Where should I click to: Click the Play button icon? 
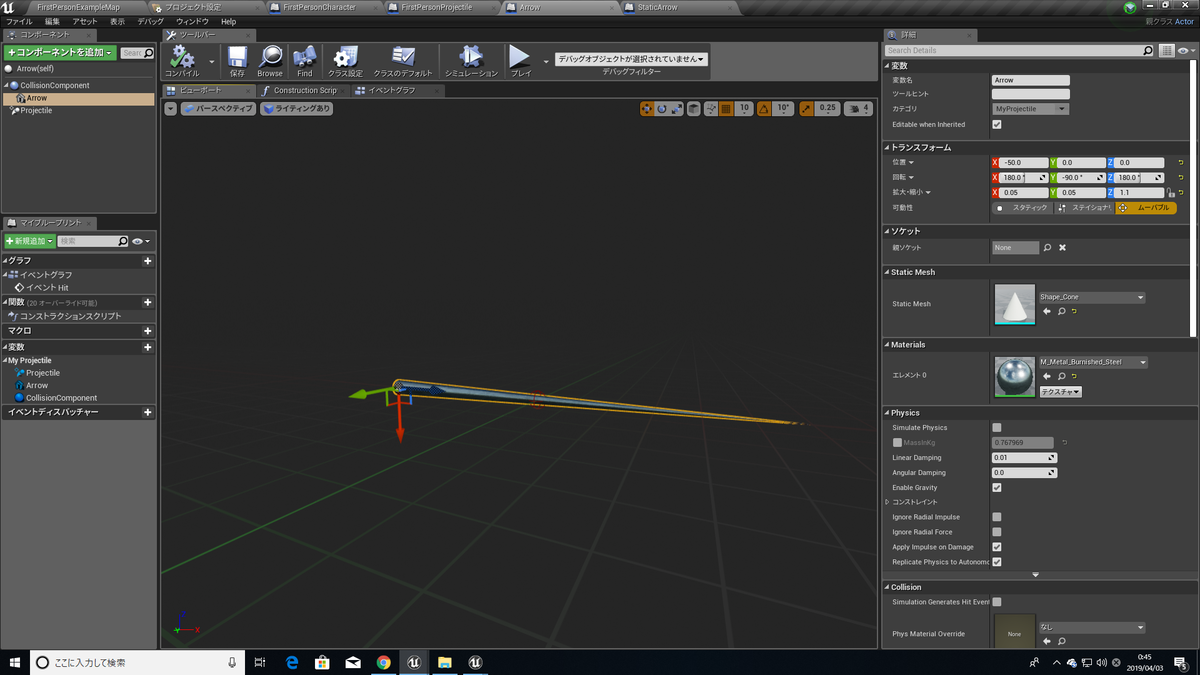[520, 57]
